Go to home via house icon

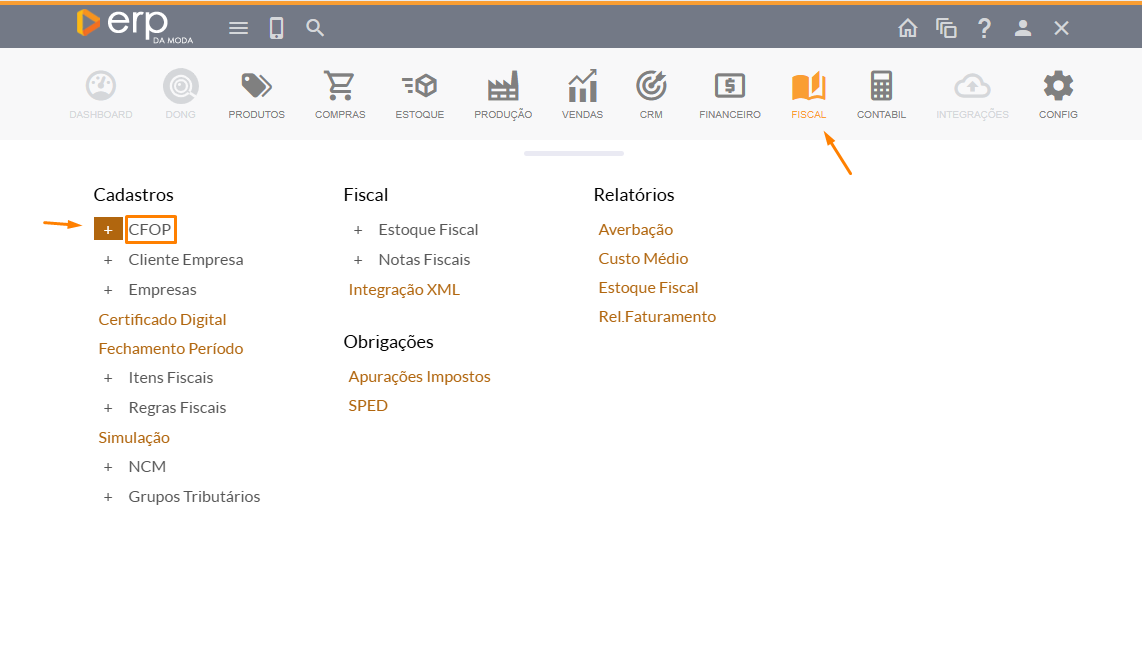pyautogui.click(x=907, y=28)
